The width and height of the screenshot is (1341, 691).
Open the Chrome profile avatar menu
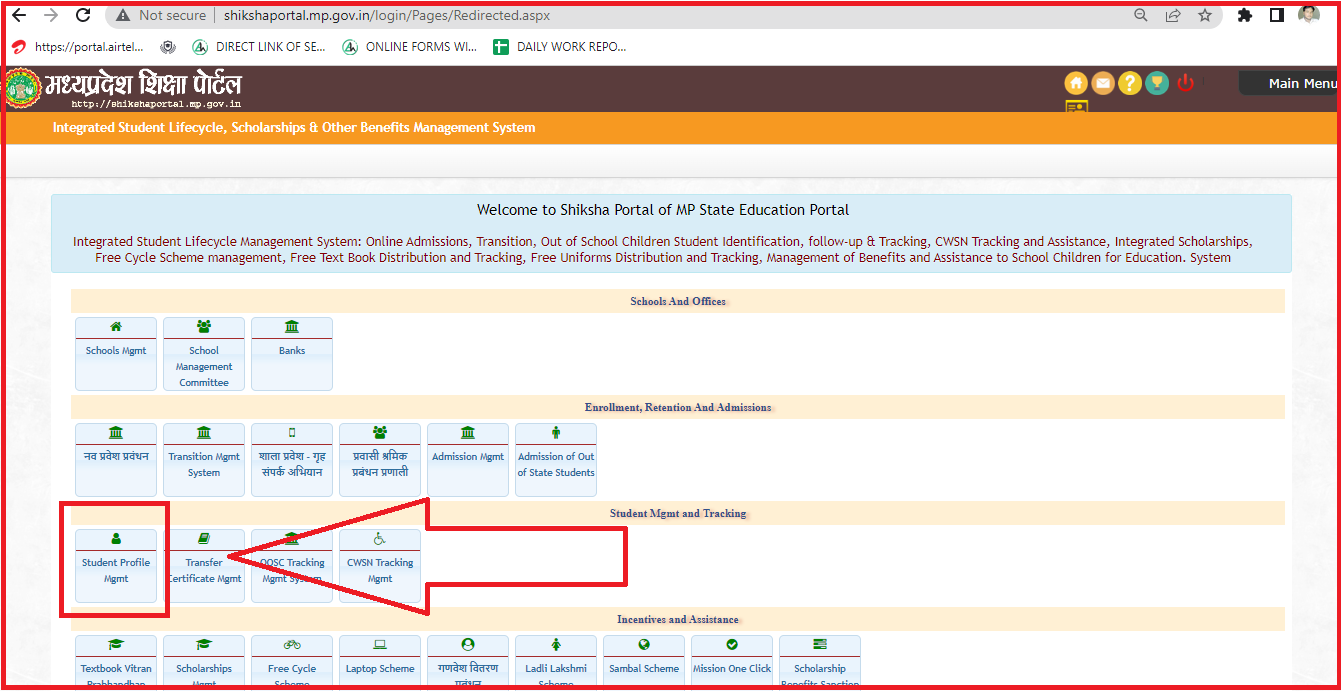click(x=1309, y=16)
